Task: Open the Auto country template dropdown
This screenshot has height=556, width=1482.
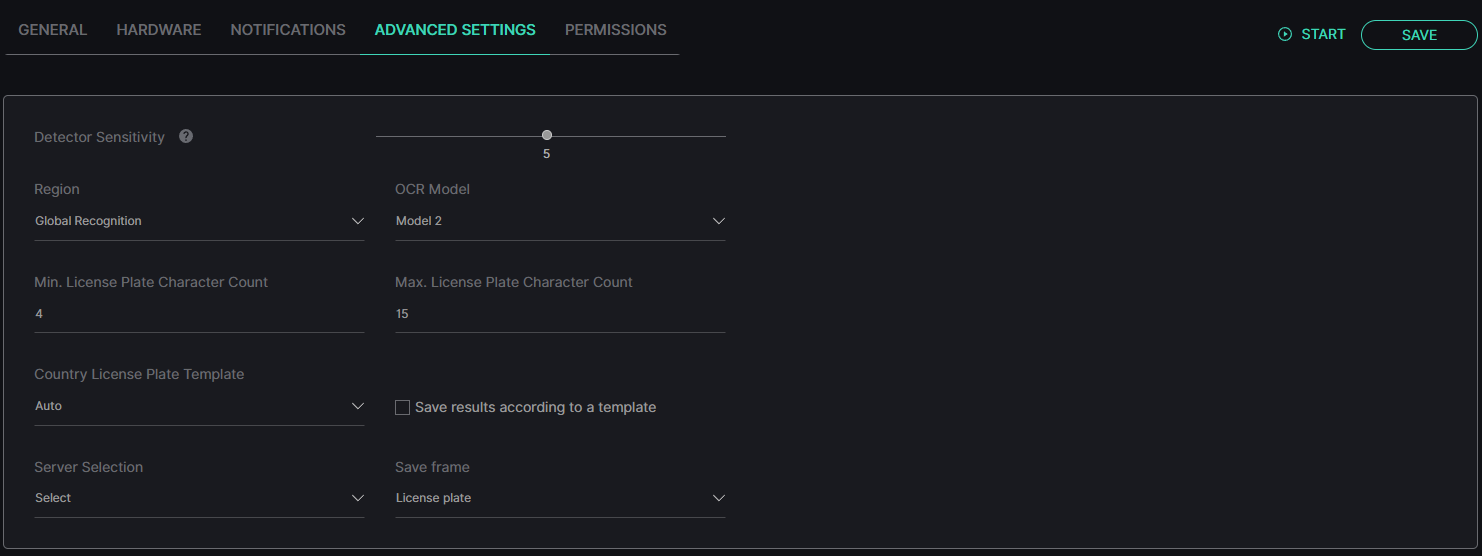Action: pyautogui.click(x=199, y=406)
